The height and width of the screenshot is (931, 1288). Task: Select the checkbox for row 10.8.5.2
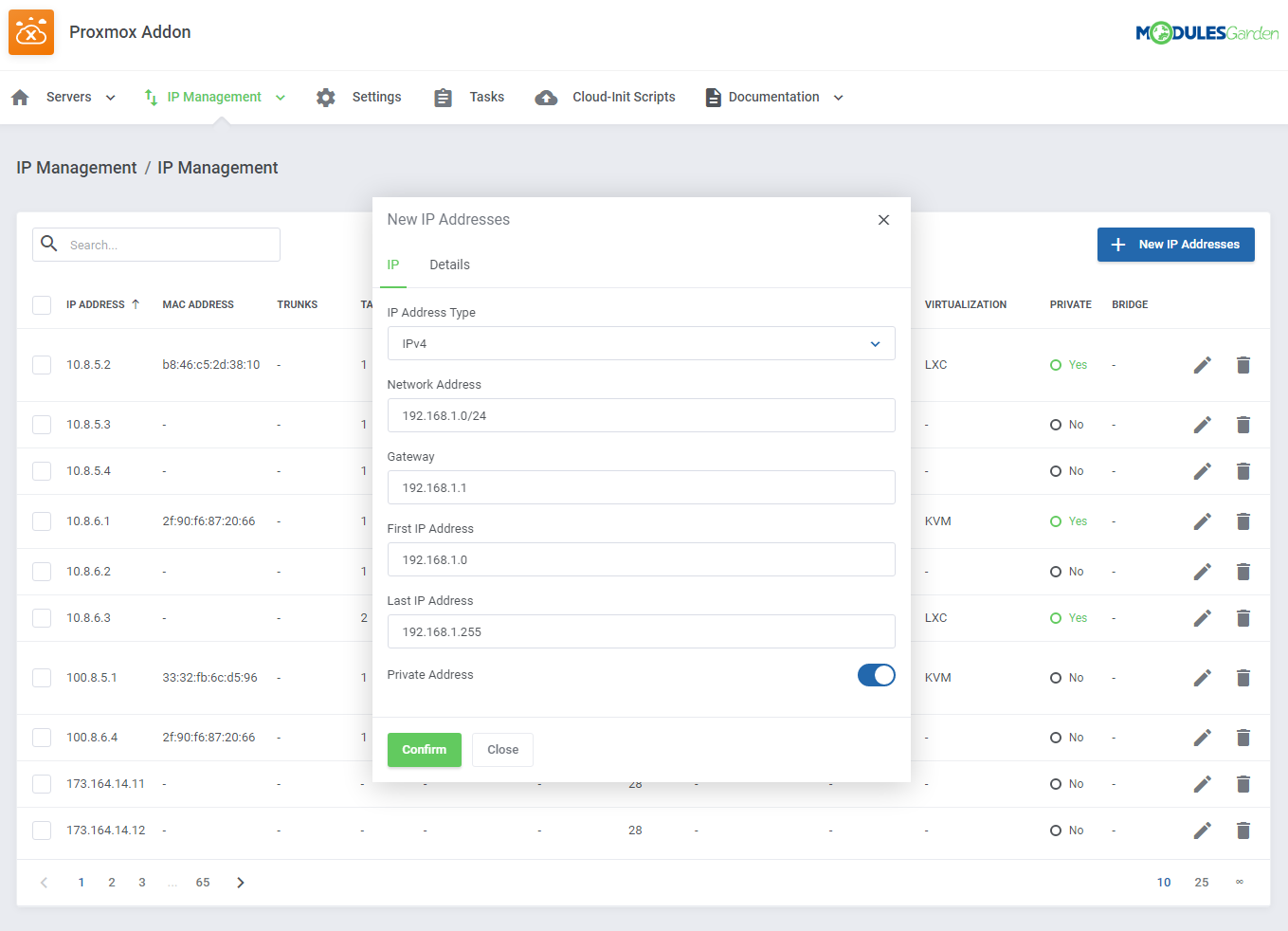(42, 365)
